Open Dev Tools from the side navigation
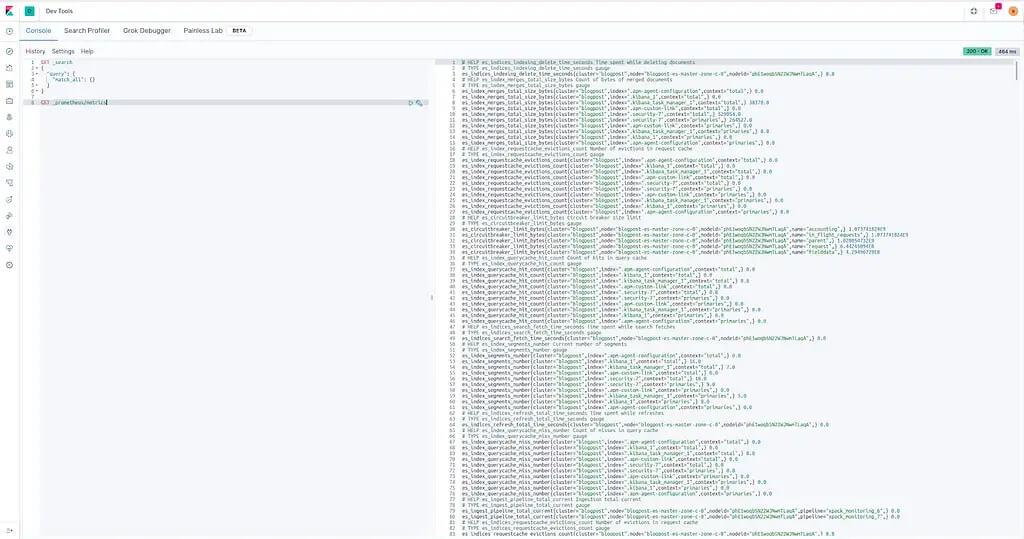This screenshot has width=1024, height=539. [x=9, y=232]
